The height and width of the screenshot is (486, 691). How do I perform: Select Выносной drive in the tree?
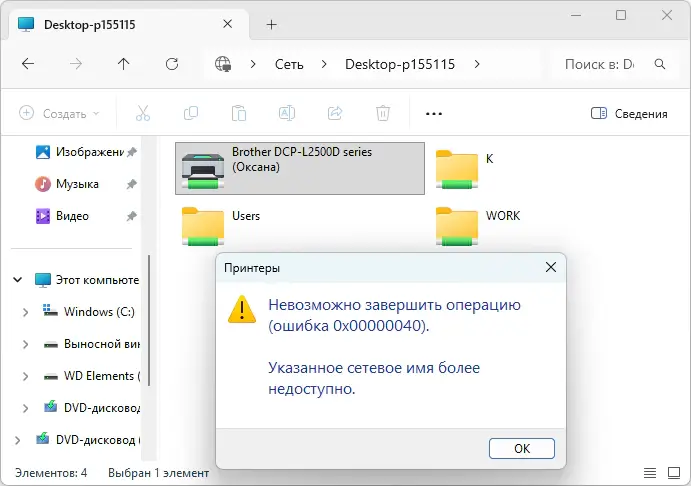(92, 344)
